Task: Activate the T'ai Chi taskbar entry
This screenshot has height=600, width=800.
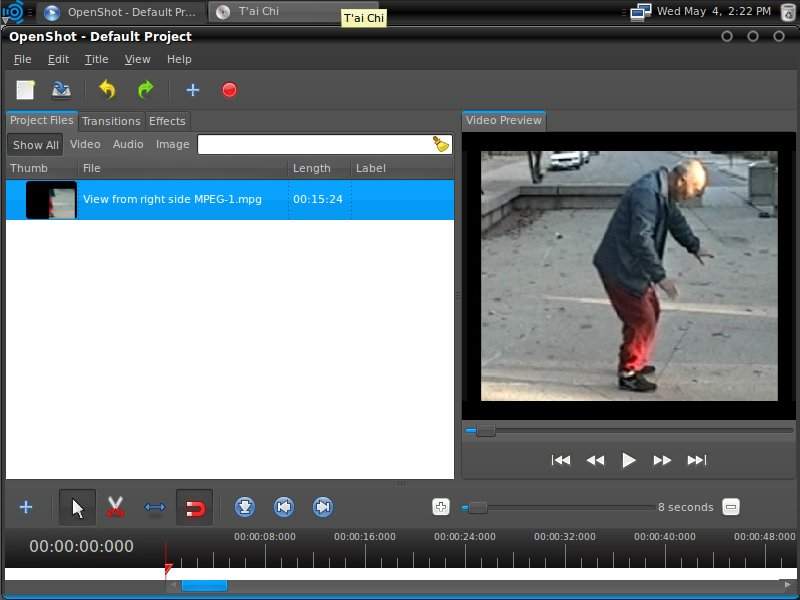Action: click(x=260, y=13)
